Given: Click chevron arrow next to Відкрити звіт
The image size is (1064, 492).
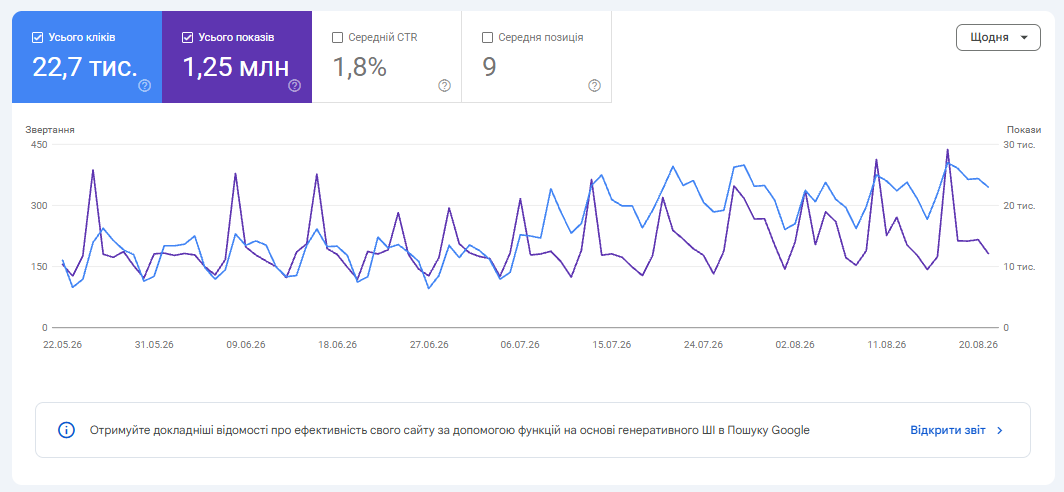Looking at the screenshot, I should (x=1000, y=430).
